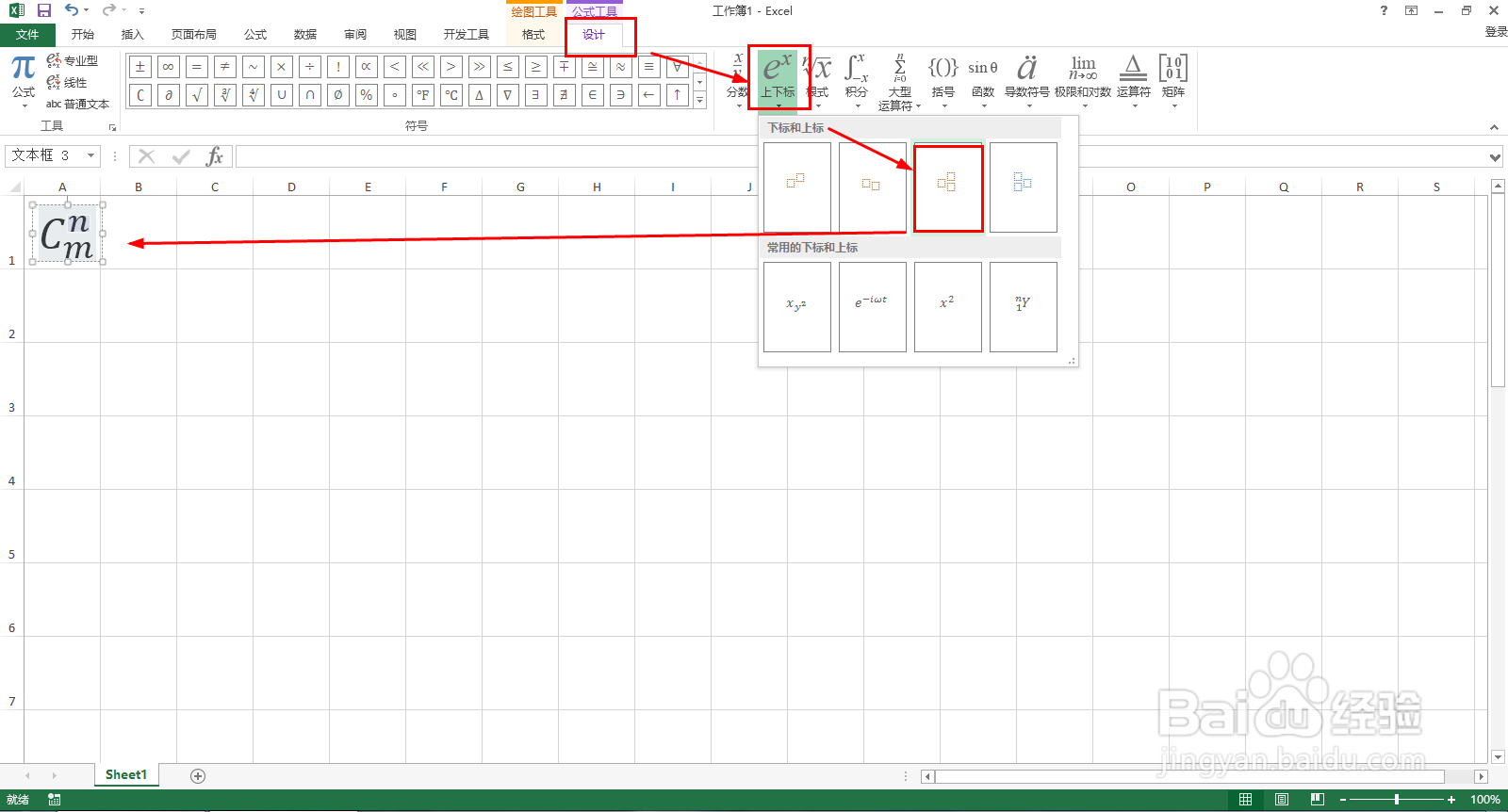Open the 极限和对数 dropdown
Viewport: 1508px width, 812px height.
[x=1083, y=81]
